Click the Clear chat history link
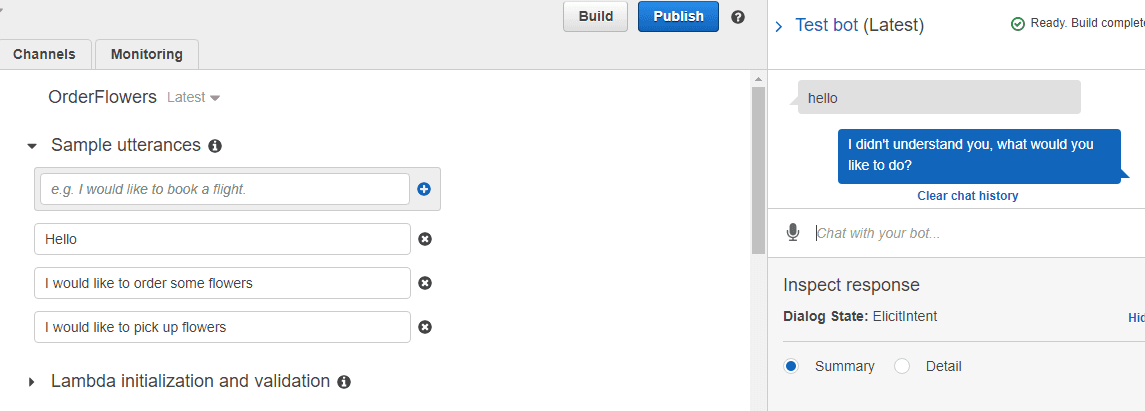 968,196
